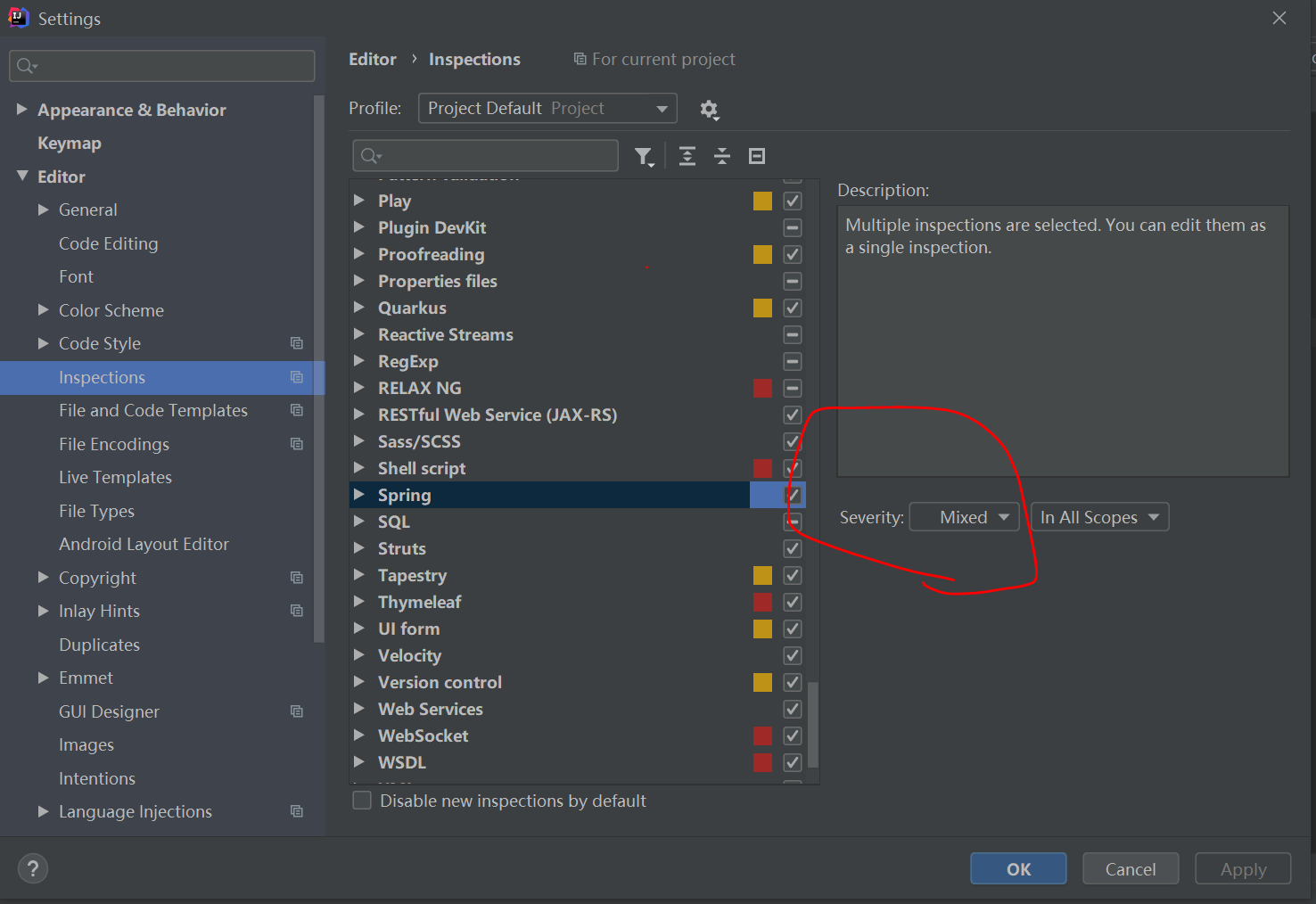1316x904 pixels.
Task: Click Inlay Hints project-level icon
Action: (297, 611)
